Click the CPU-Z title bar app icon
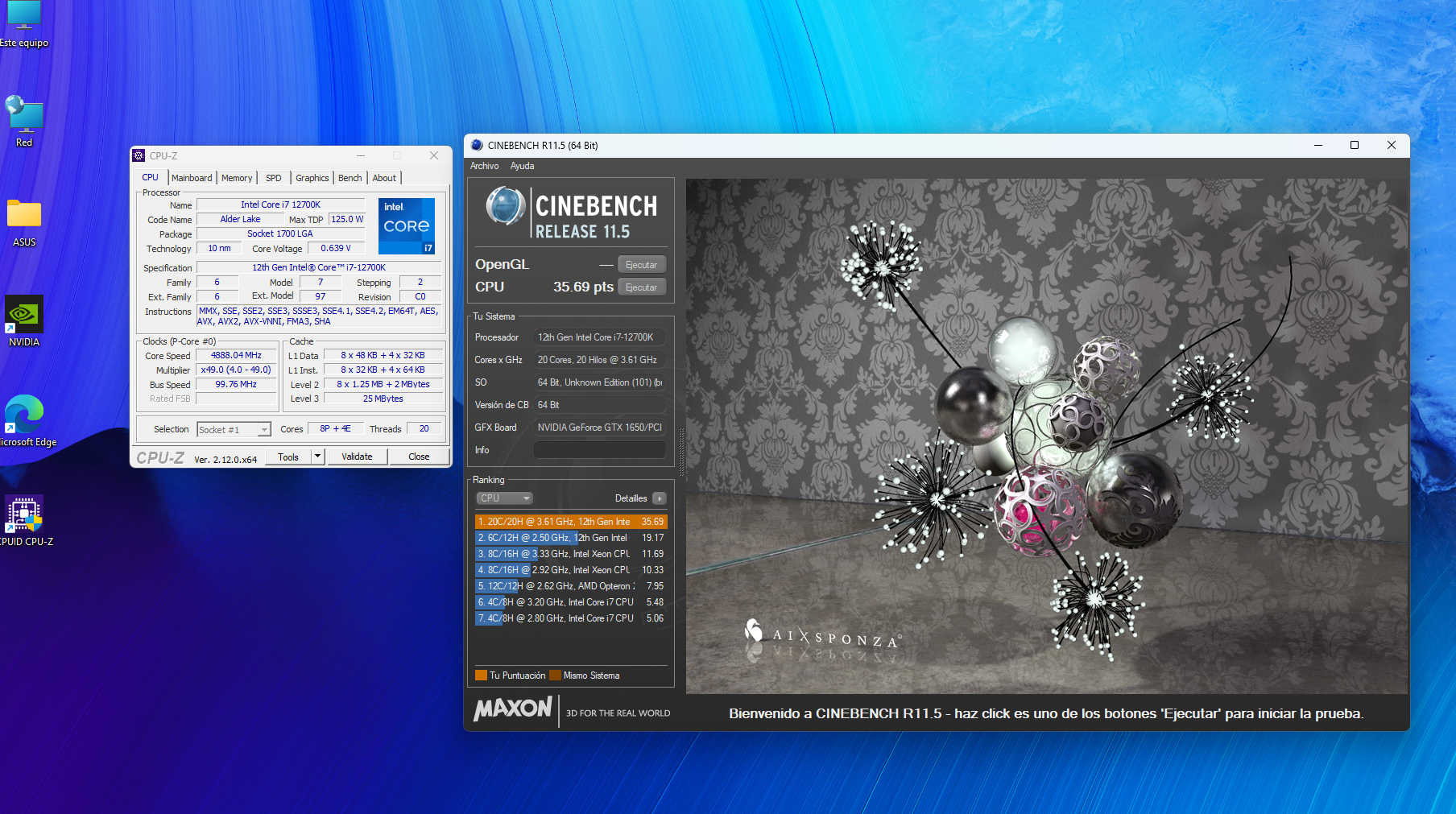This screenshot has height=814, width=1456. pos(139,155)
